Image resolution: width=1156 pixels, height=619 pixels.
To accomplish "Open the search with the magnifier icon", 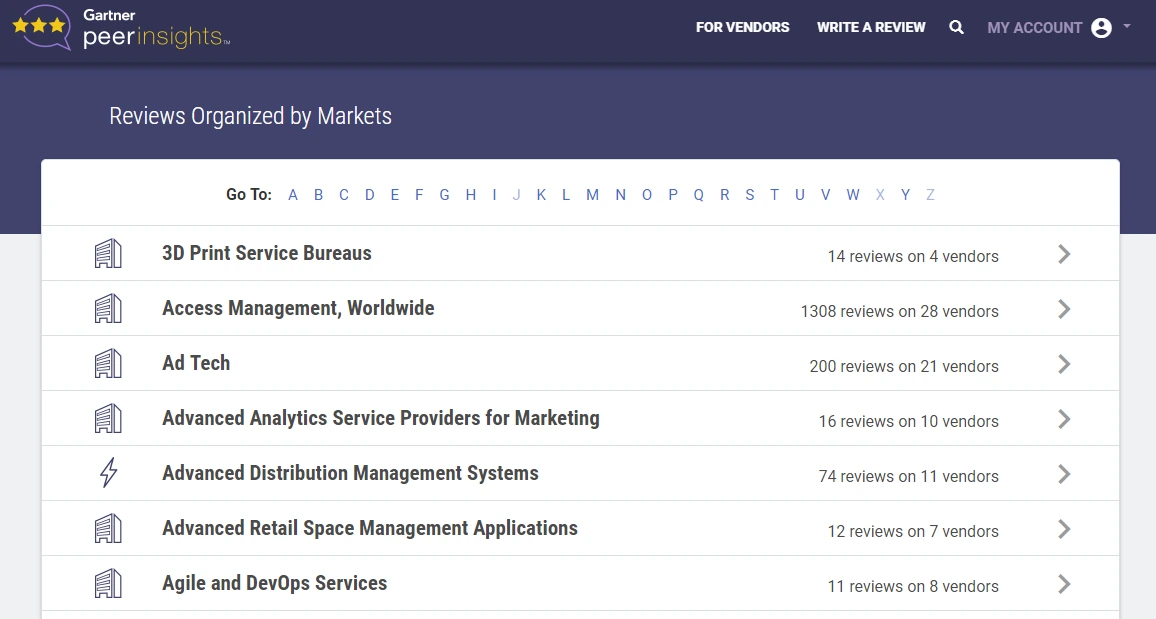I will (956, 27).
